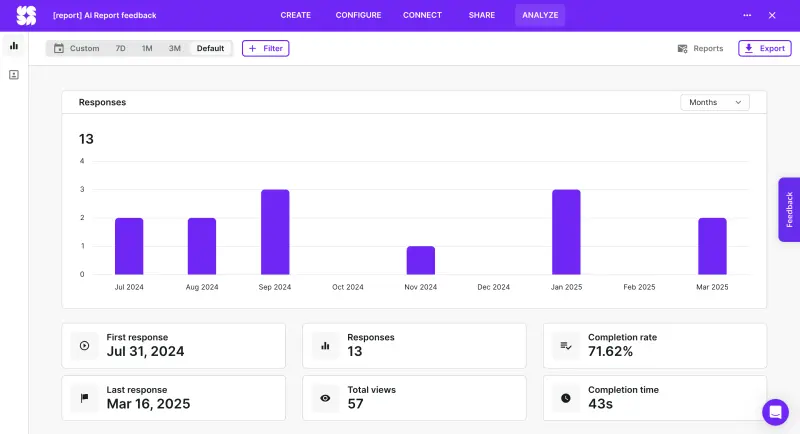800x434 pixels.
Task: Select the 1M time range
Action: (x=147, y=48)
